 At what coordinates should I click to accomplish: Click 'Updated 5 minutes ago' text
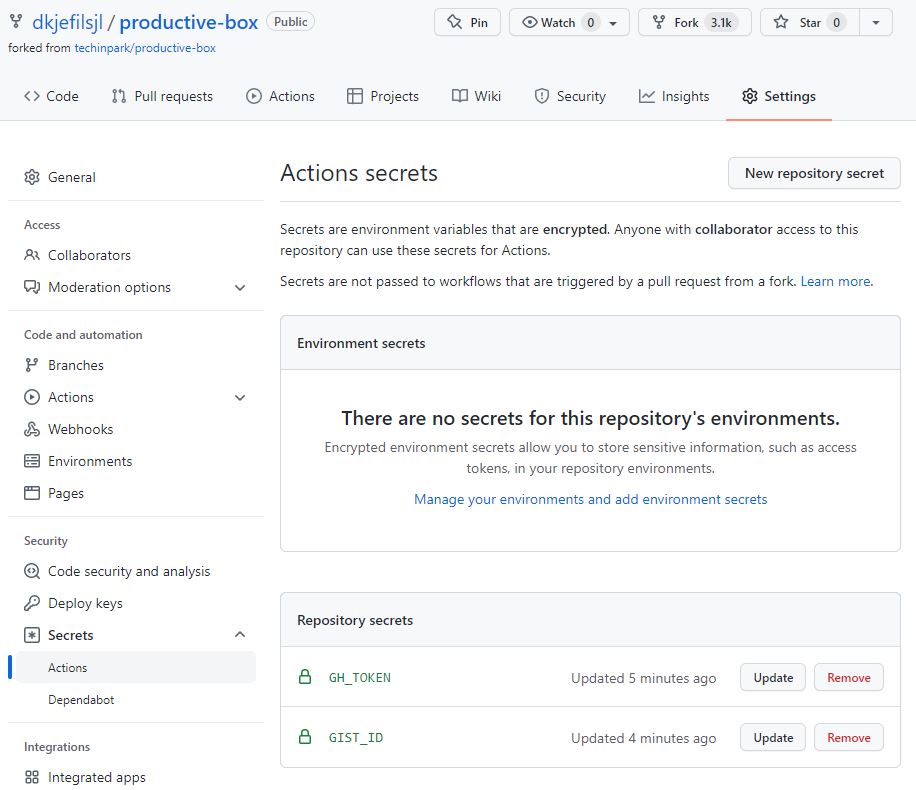coord(643,678)
